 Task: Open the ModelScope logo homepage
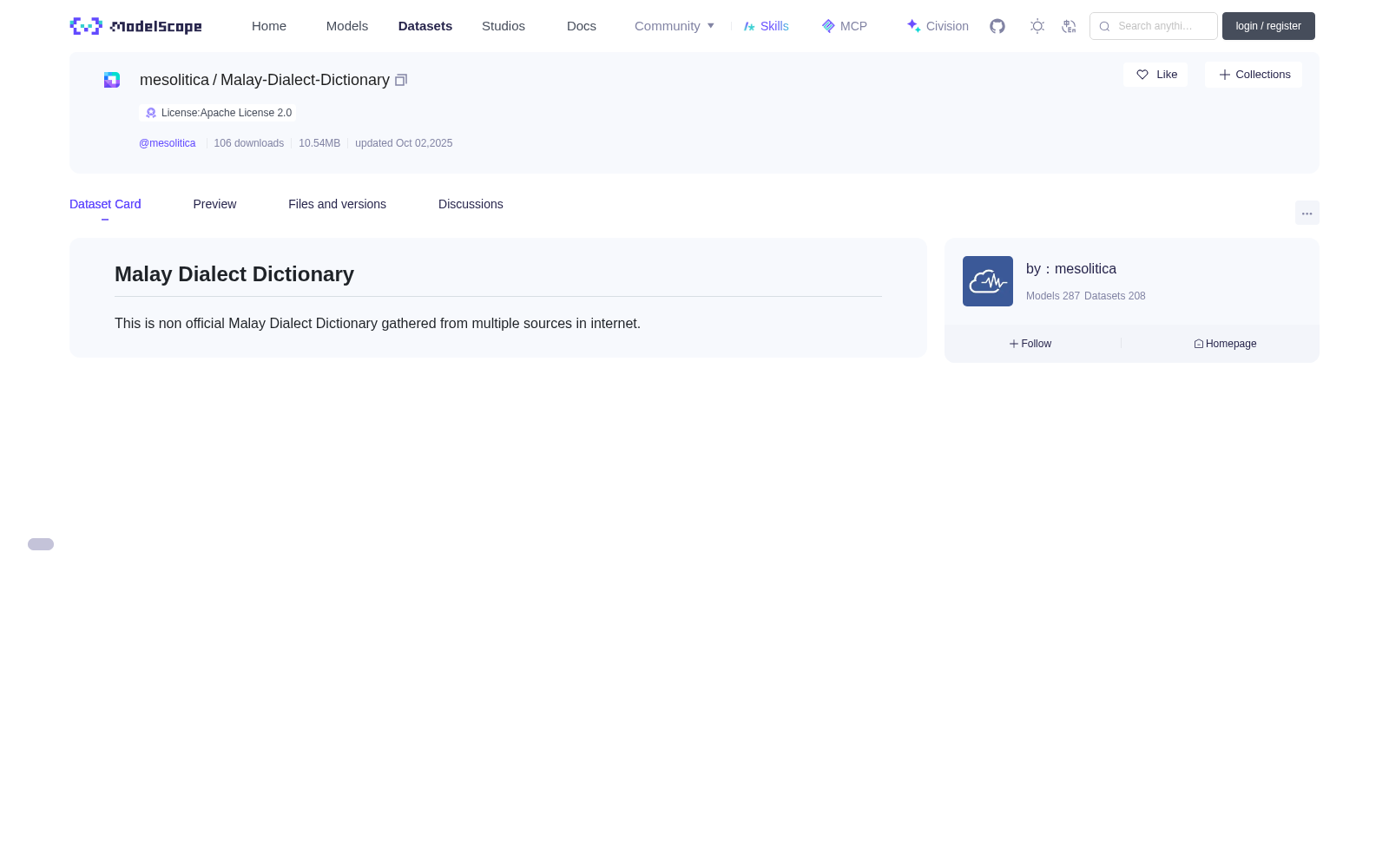[x=135, y=26]
